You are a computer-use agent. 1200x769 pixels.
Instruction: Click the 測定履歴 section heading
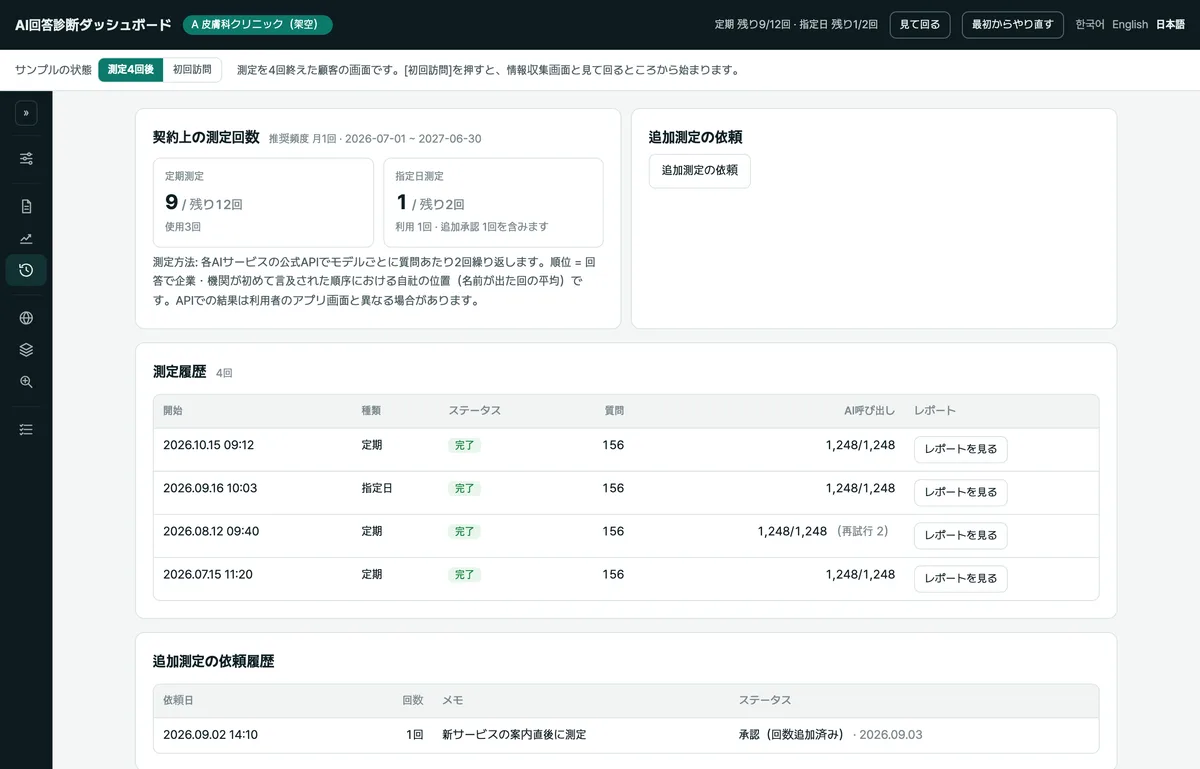179,372
